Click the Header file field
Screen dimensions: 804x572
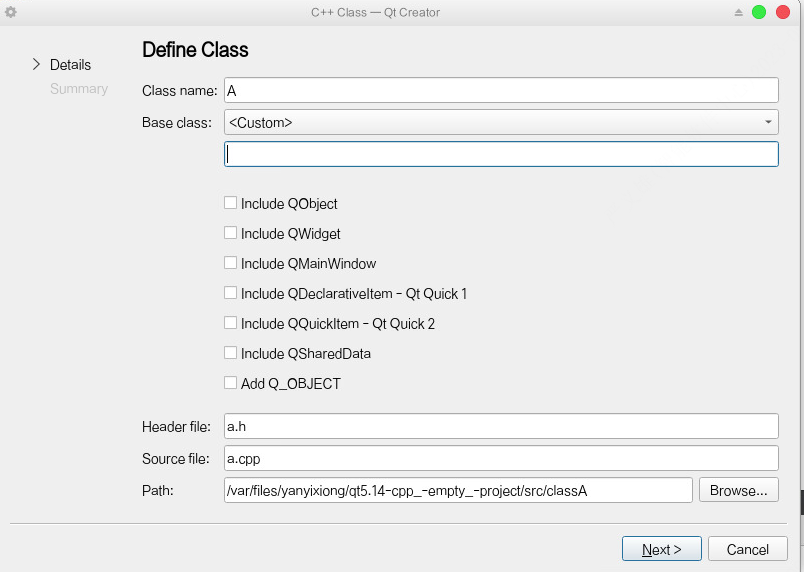[501, 426]
